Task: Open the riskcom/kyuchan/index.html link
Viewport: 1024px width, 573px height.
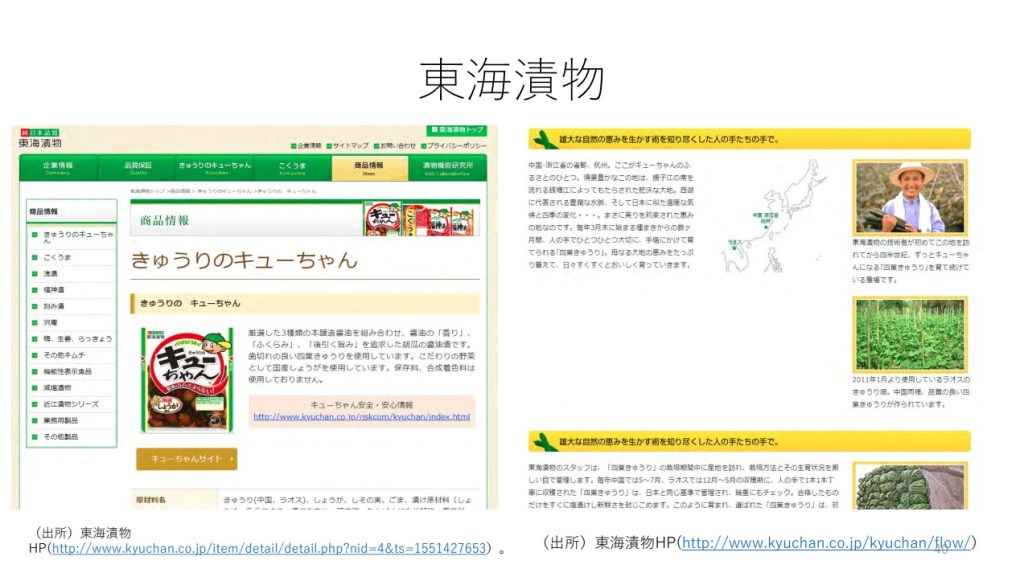Action: coord(361,417)
